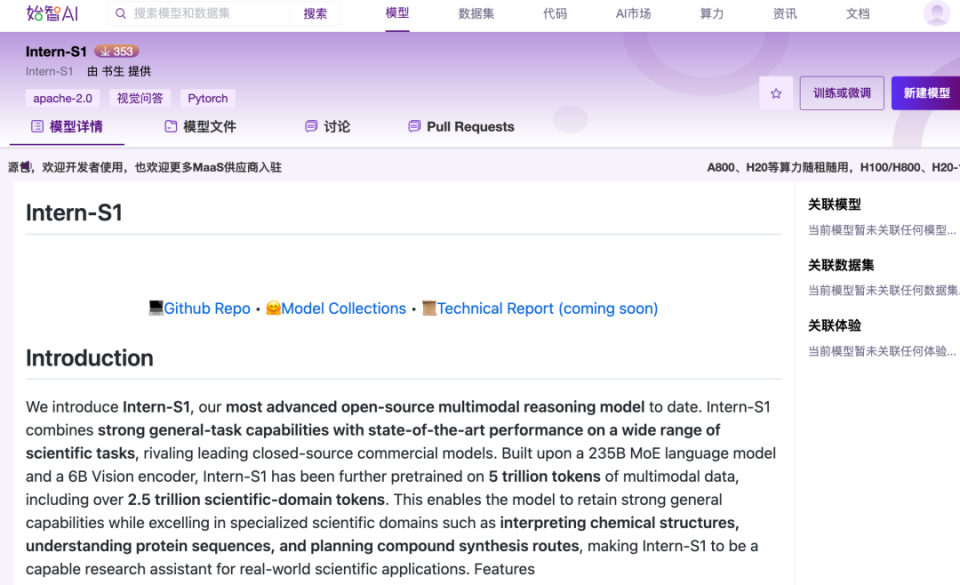The width and height of the screenshot is (960, 585).
Task: Select the apache-2.0 license tag
Action: pos(62,99)
